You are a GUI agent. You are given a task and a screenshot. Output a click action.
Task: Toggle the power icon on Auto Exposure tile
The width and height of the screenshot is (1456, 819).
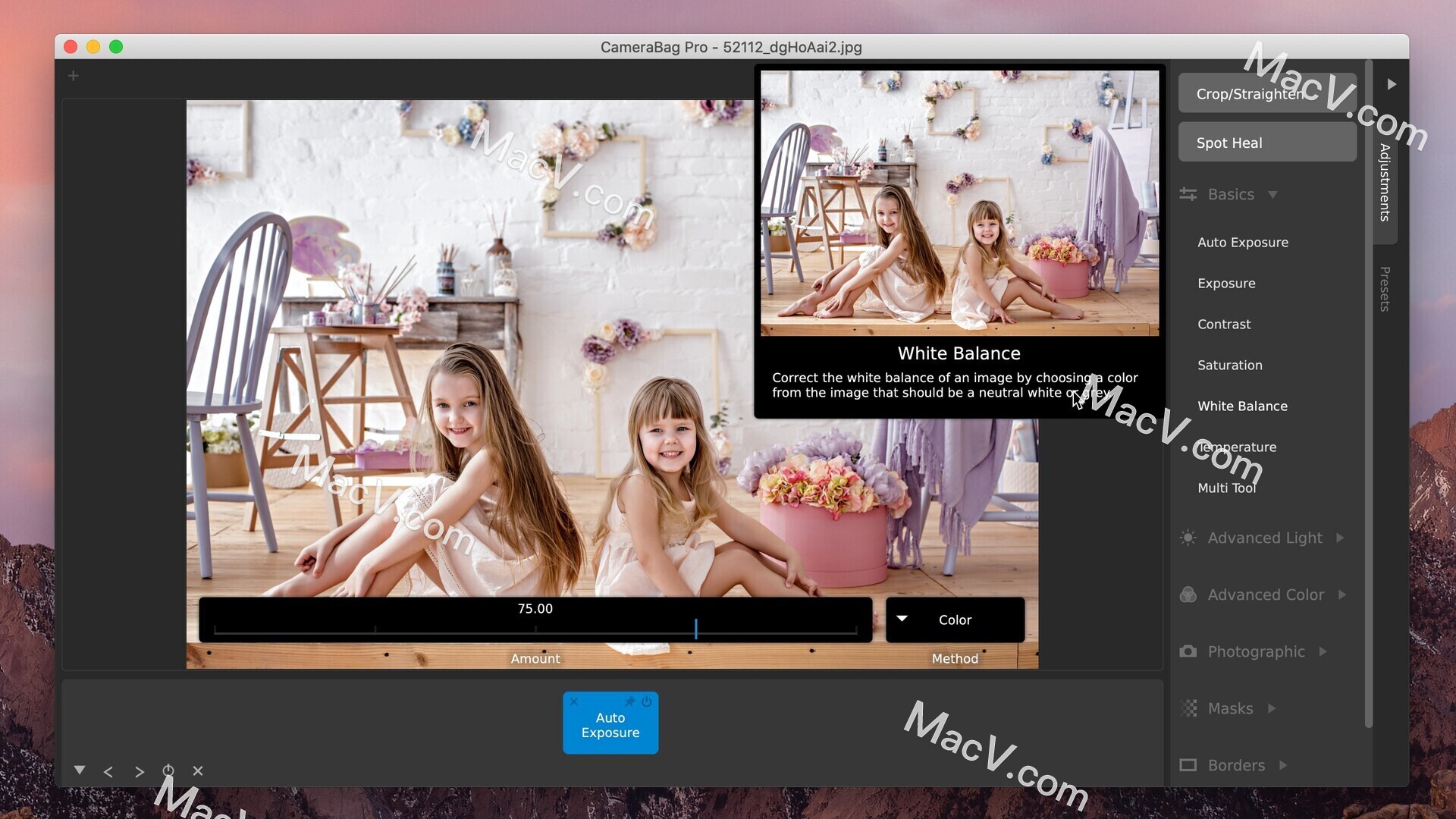coord(648,702)
